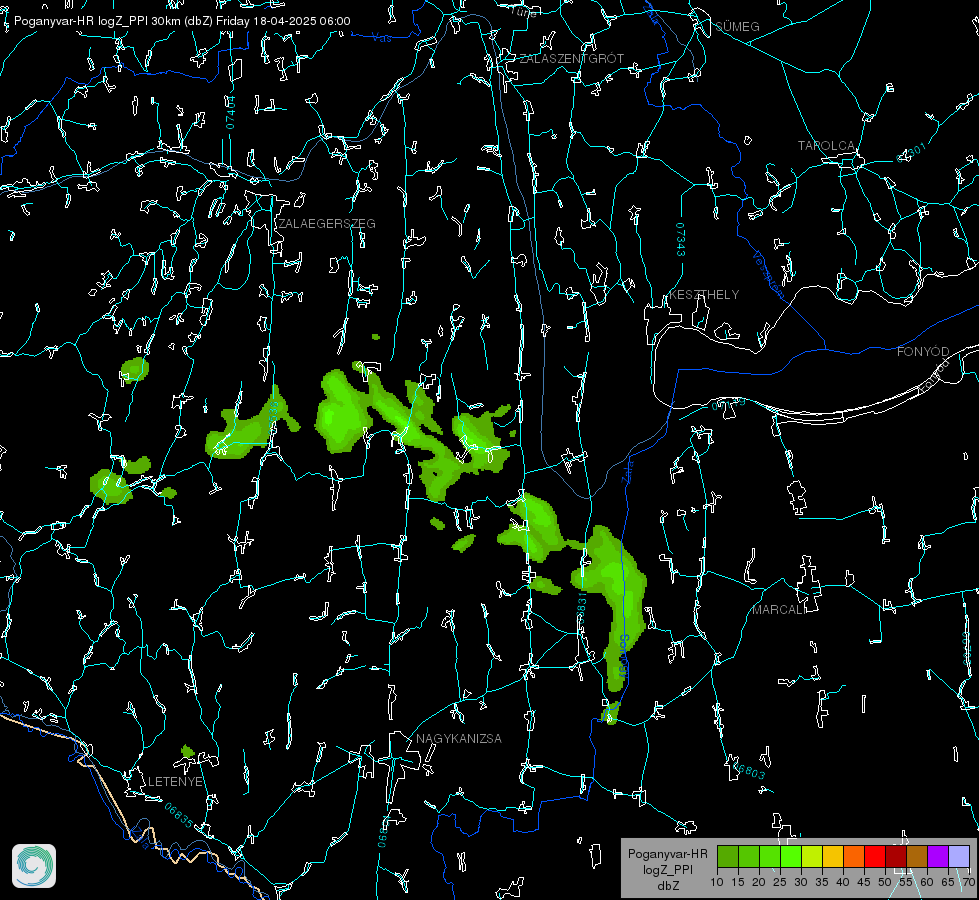Click the swirl logo icon
979x900 pixels.
34,866
